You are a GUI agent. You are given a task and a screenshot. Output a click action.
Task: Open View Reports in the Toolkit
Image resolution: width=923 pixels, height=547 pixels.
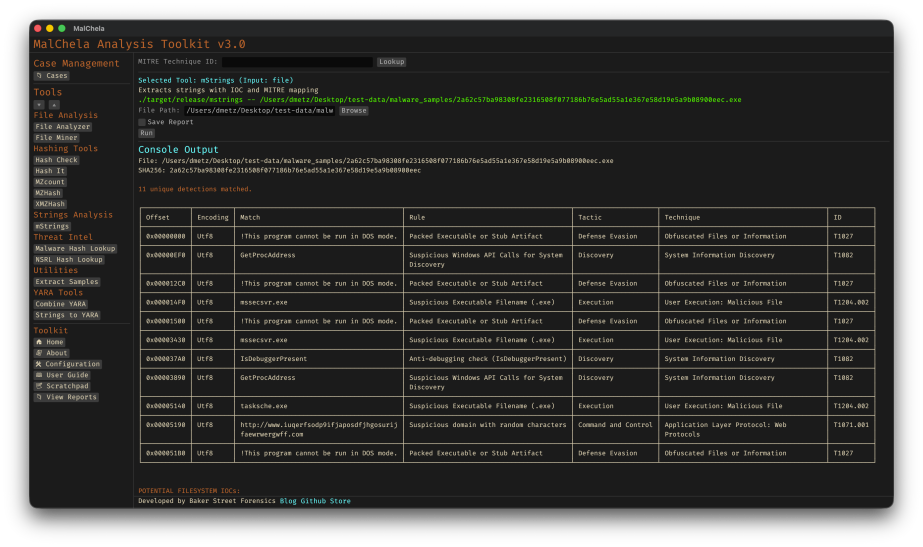(66, 397)
